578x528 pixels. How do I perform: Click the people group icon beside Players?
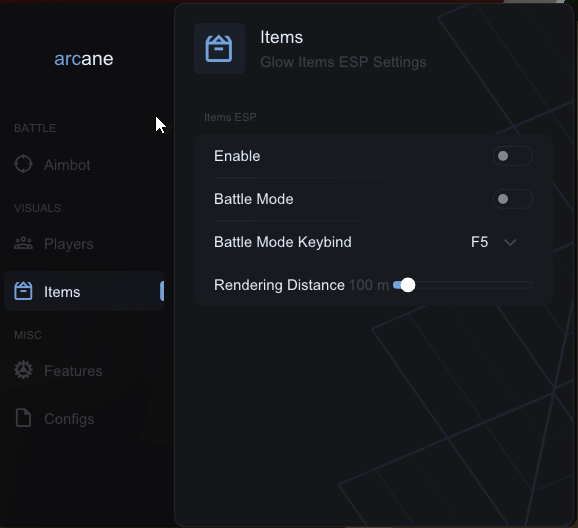23,243
